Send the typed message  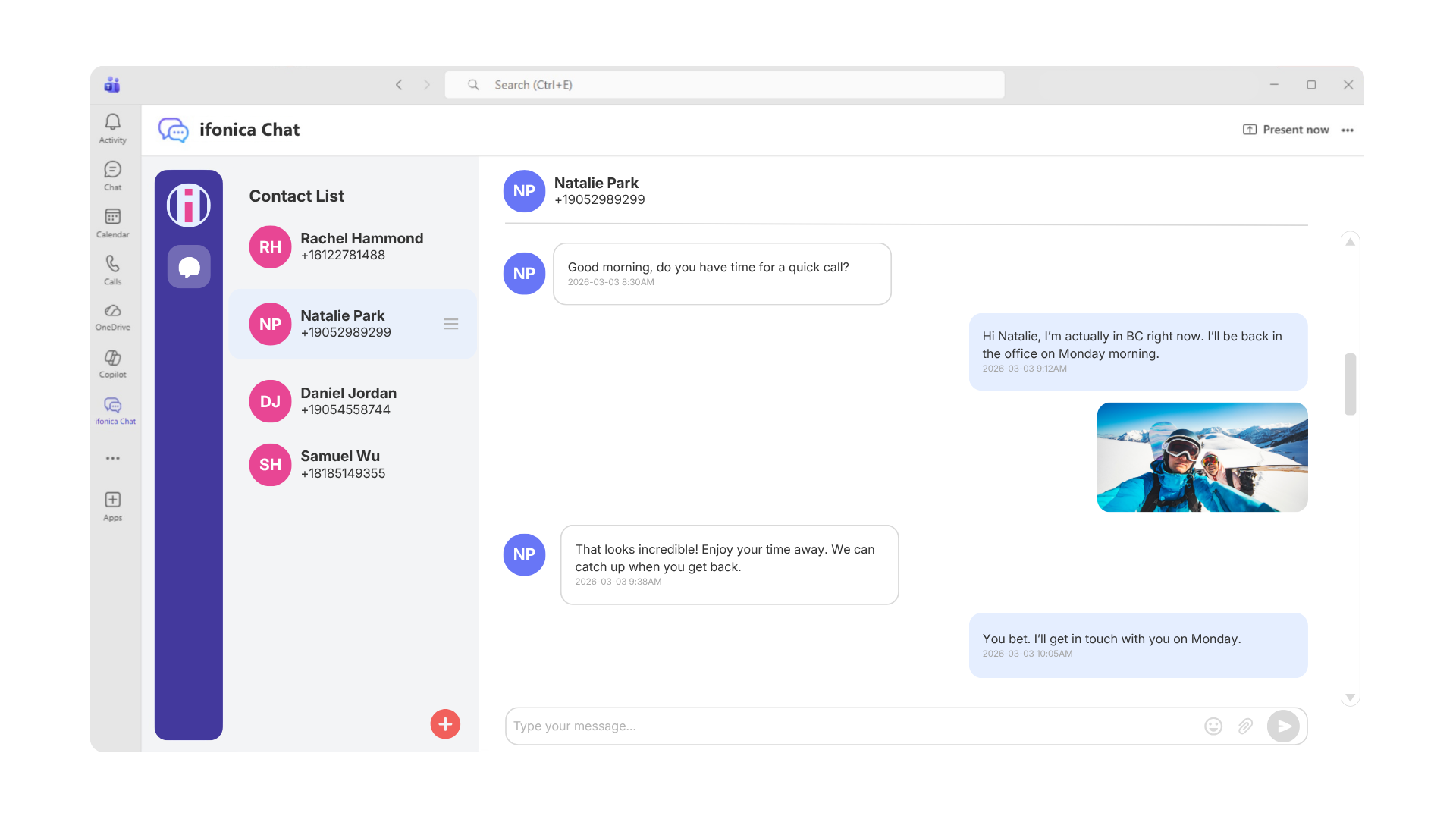[x=1285, y=726]
